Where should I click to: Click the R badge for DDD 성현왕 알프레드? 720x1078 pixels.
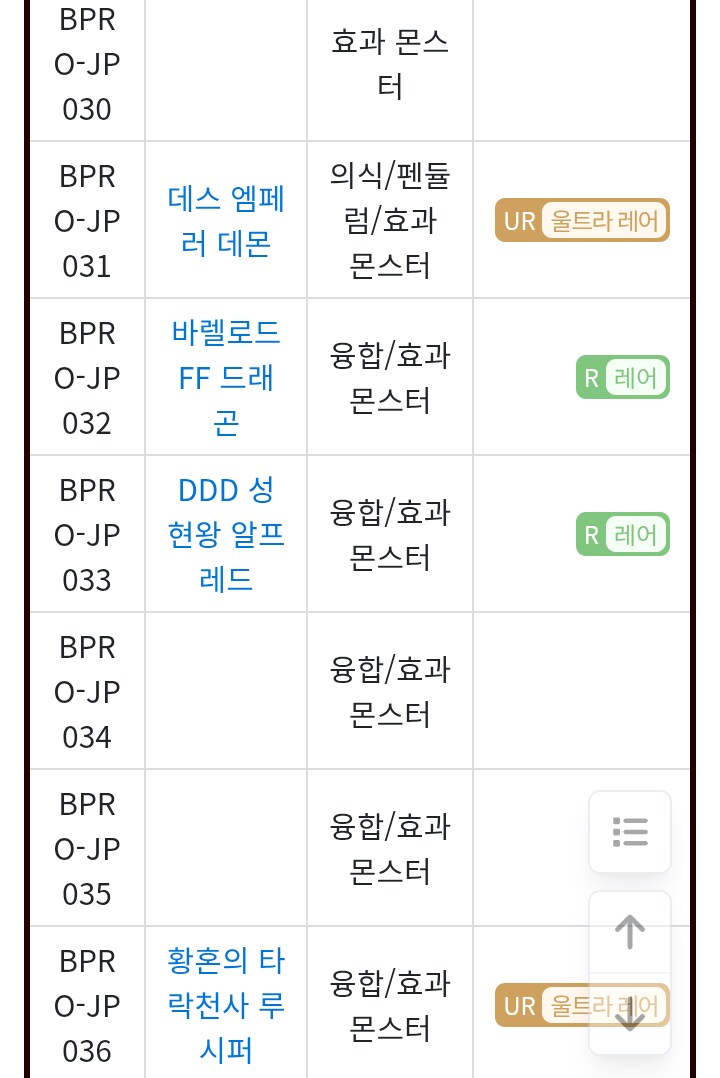[591, 535]
